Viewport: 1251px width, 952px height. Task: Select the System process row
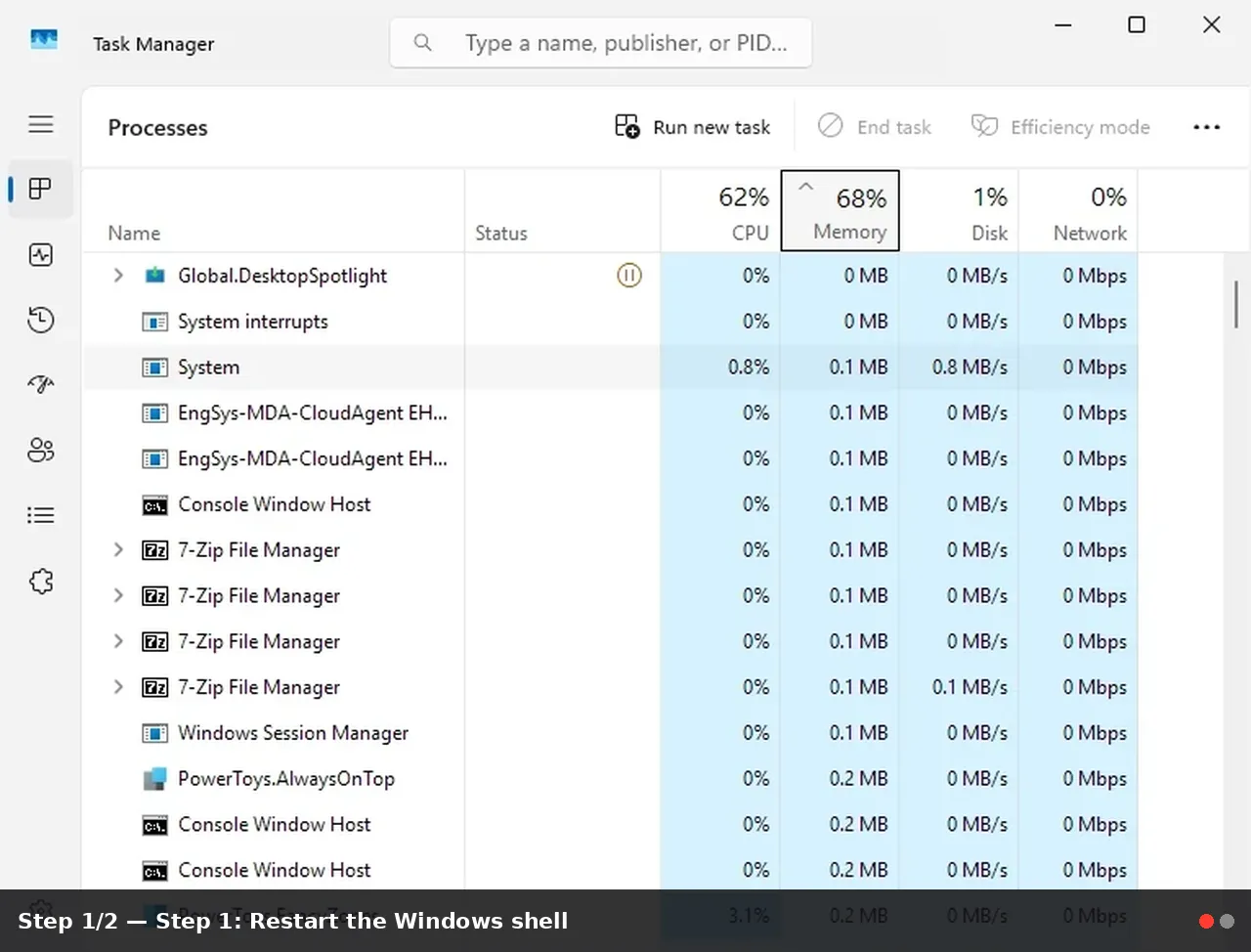point(611,368)
